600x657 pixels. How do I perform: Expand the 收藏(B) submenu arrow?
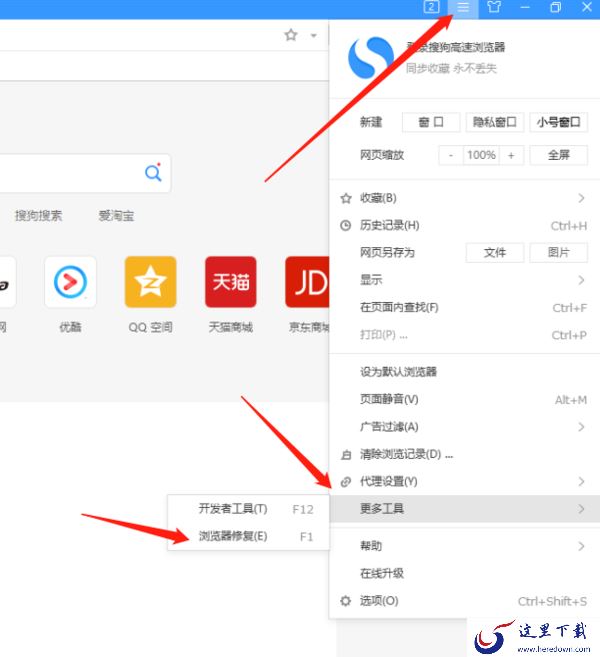click(x=581, y=198)
